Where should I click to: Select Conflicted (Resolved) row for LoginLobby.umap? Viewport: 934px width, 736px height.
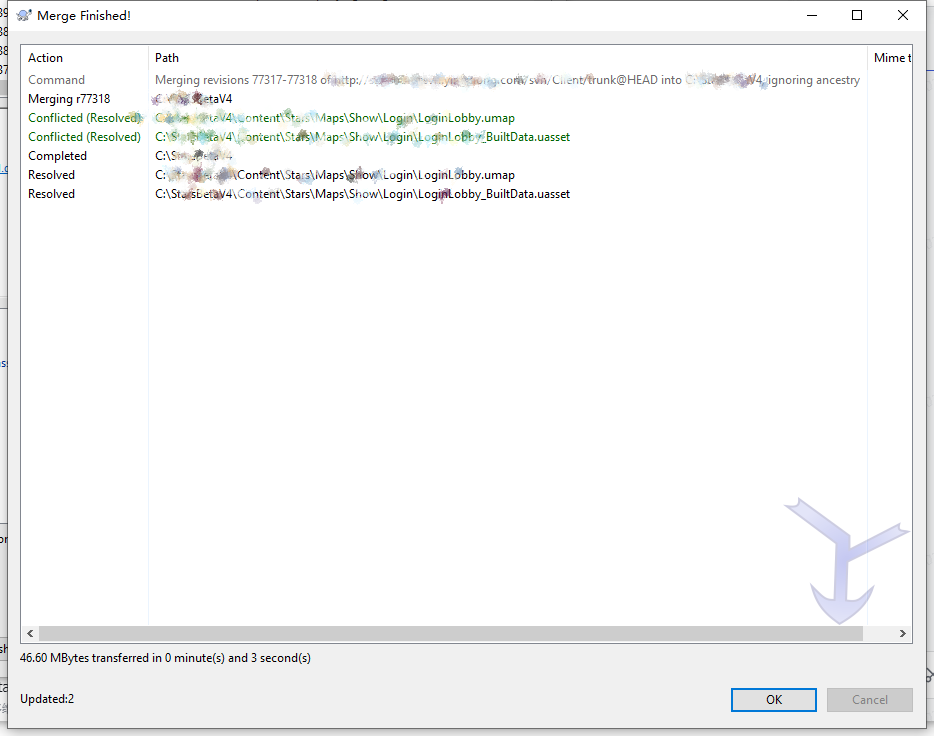click(x=84, y=118)
